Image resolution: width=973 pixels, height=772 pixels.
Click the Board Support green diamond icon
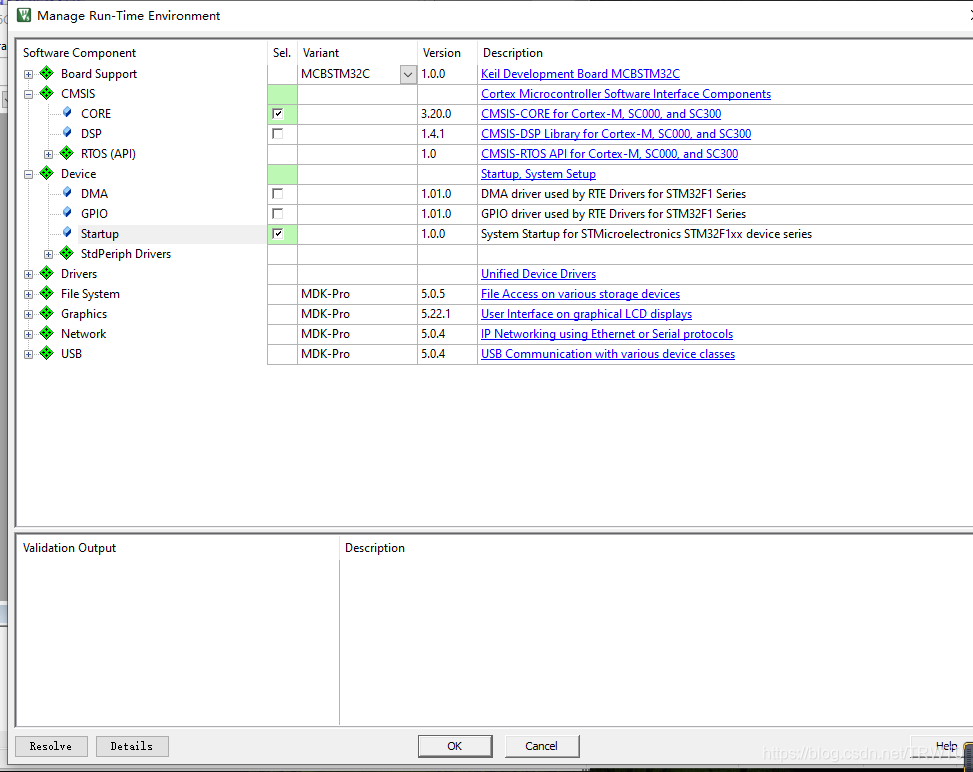pos(47,73)
